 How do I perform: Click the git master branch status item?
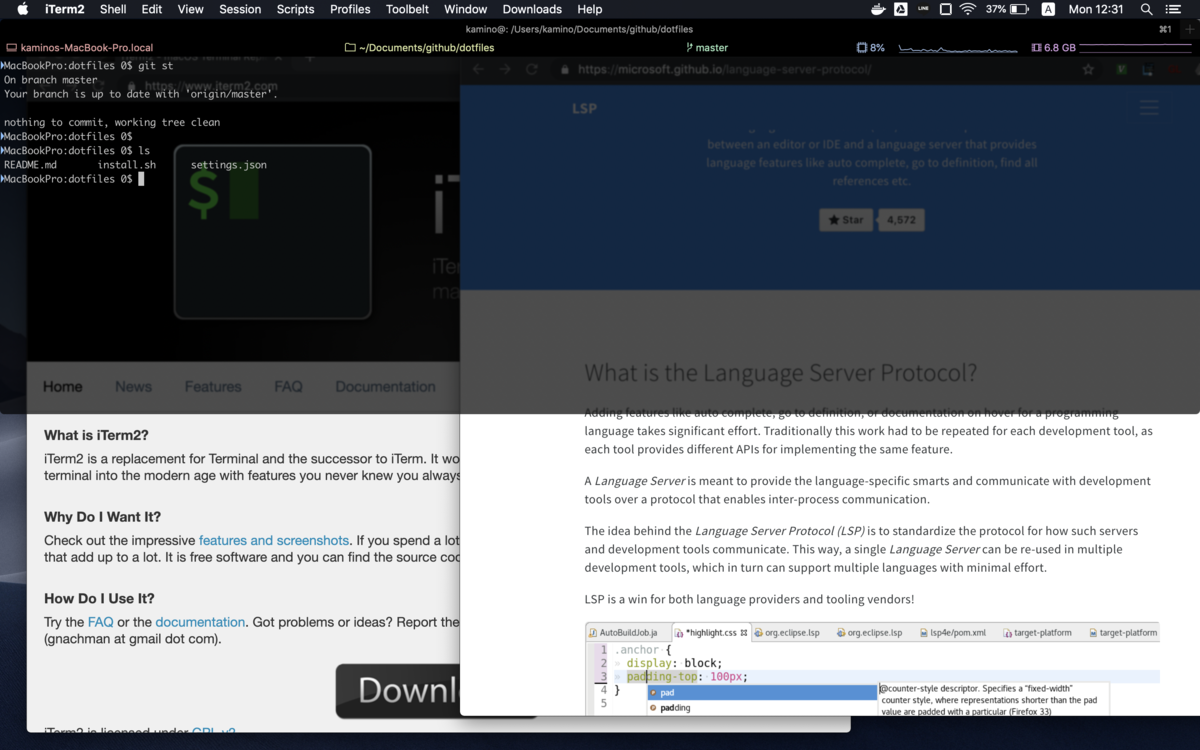coord(706,47)
